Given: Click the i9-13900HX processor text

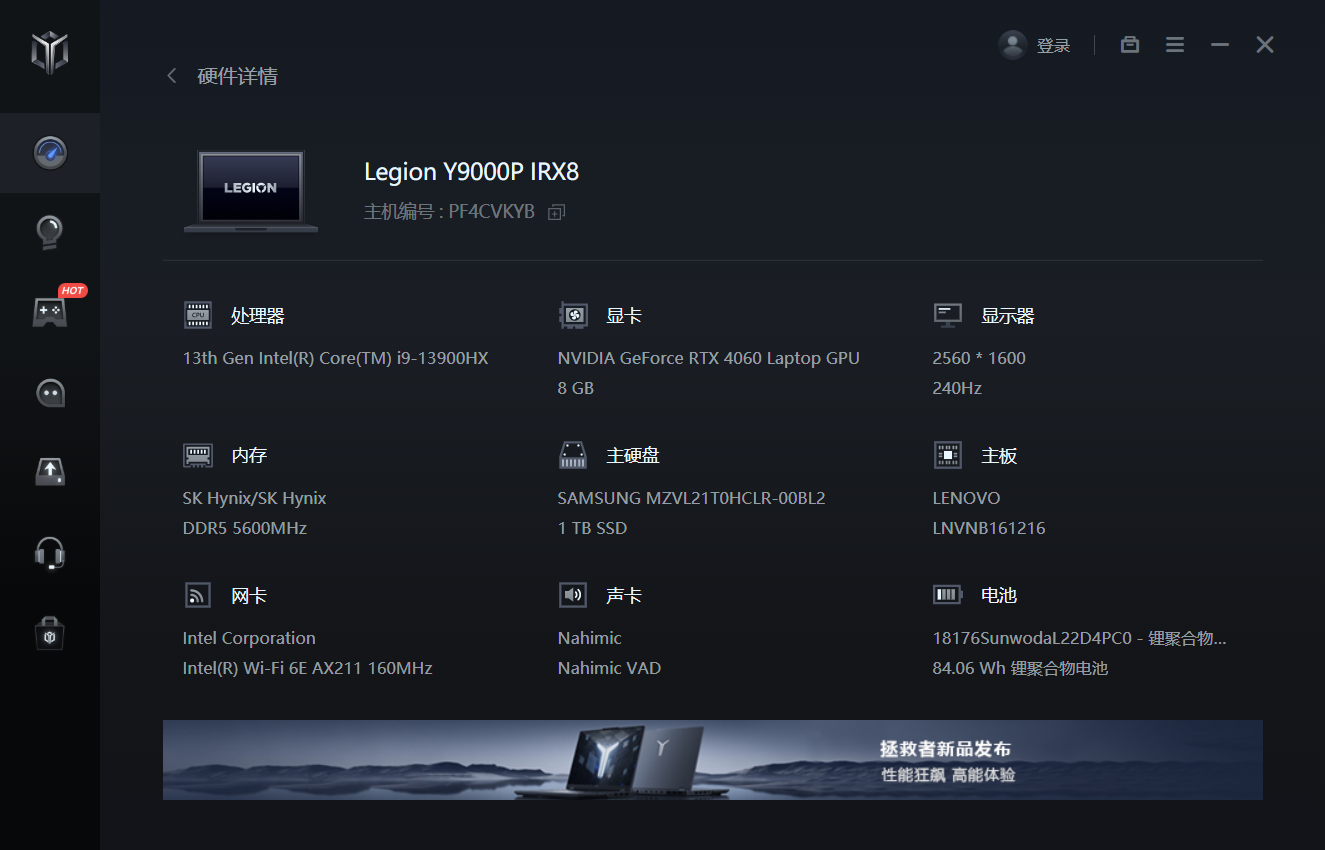Looking at the screenshot, I should click(335, 358).
